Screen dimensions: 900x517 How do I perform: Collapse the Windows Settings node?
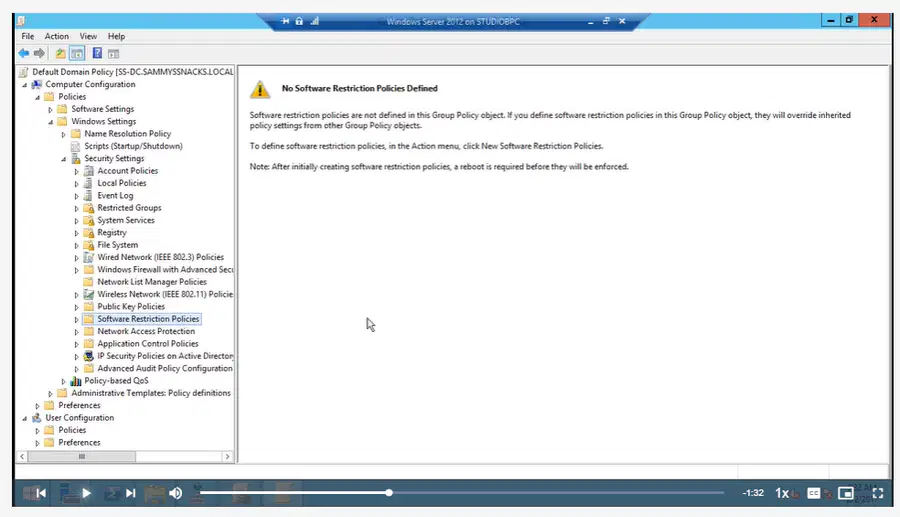click(x=51, y=122)
